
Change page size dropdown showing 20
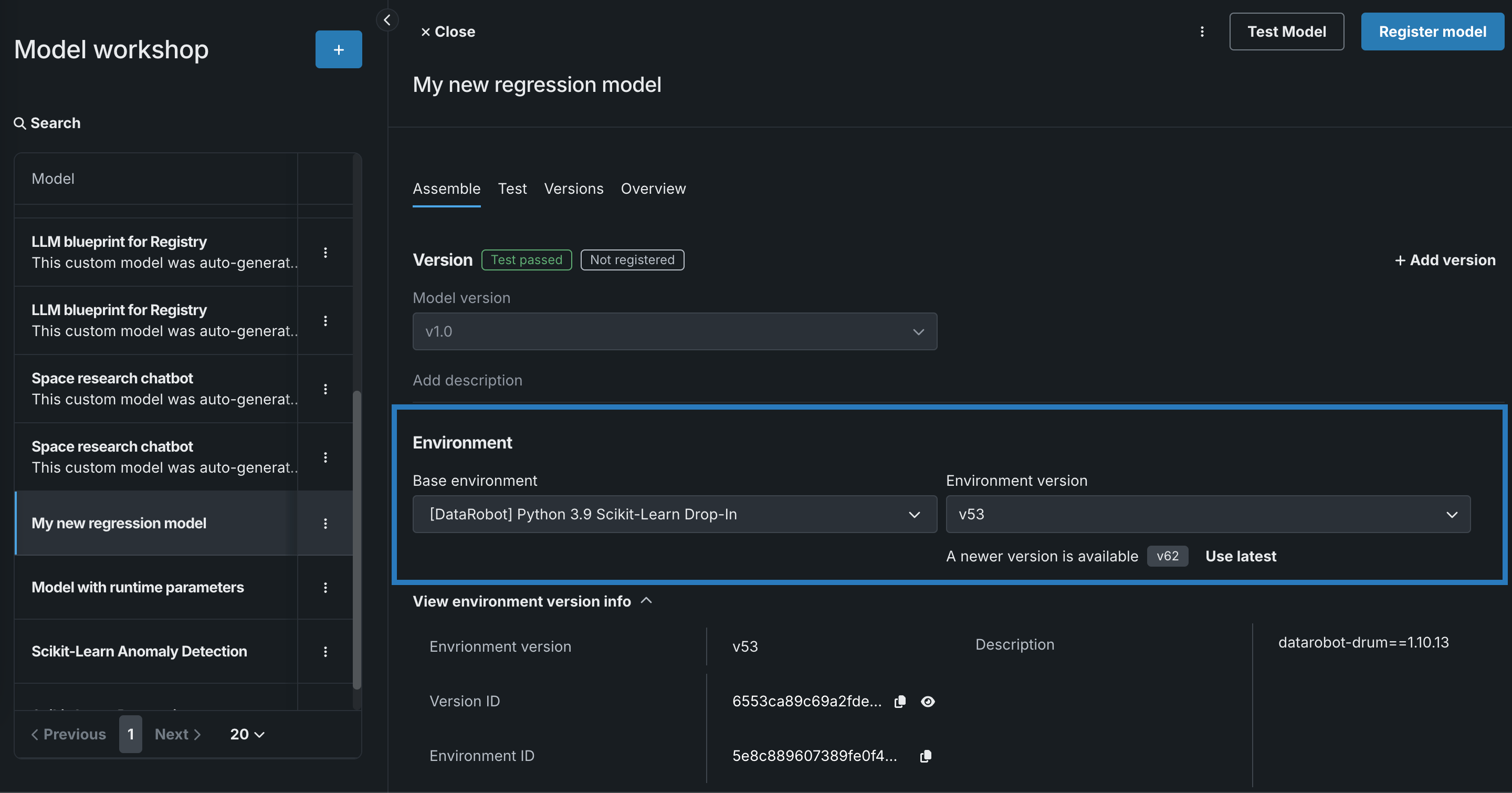pyautogui.click(x=247, y=734)
